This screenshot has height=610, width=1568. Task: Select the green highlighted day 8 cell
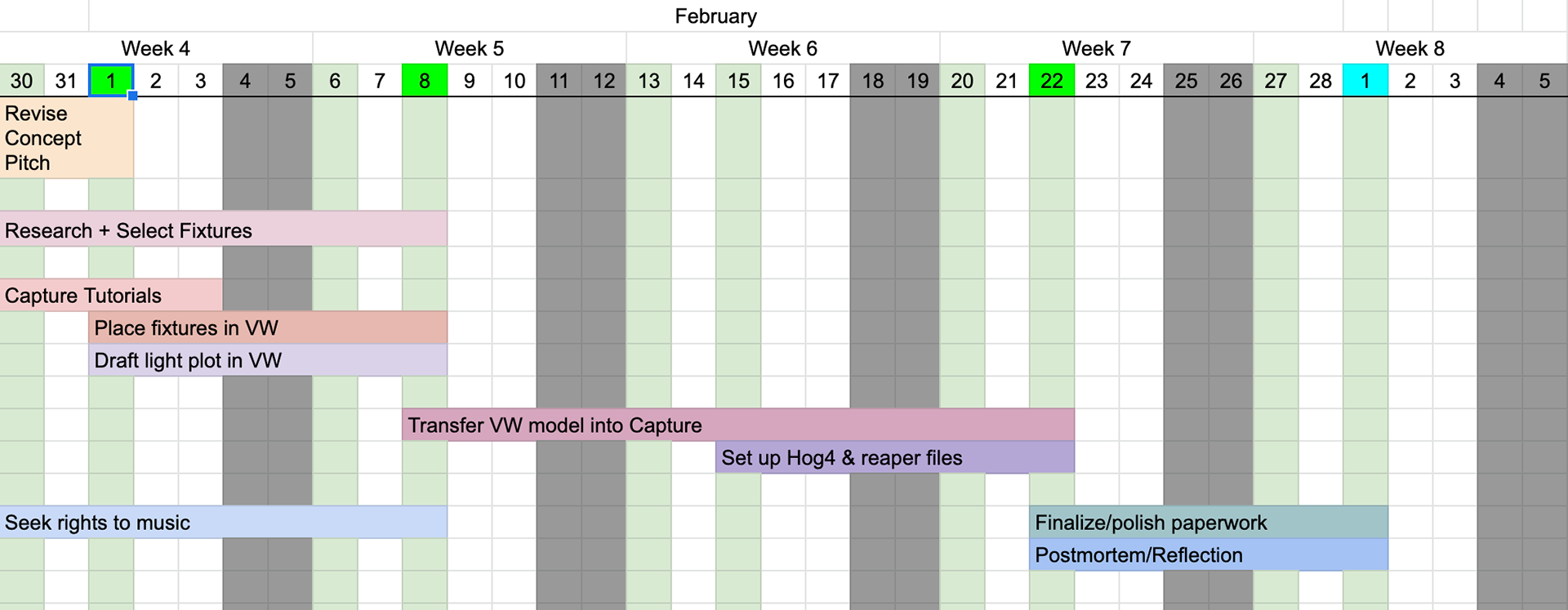(x=425, y=81)
